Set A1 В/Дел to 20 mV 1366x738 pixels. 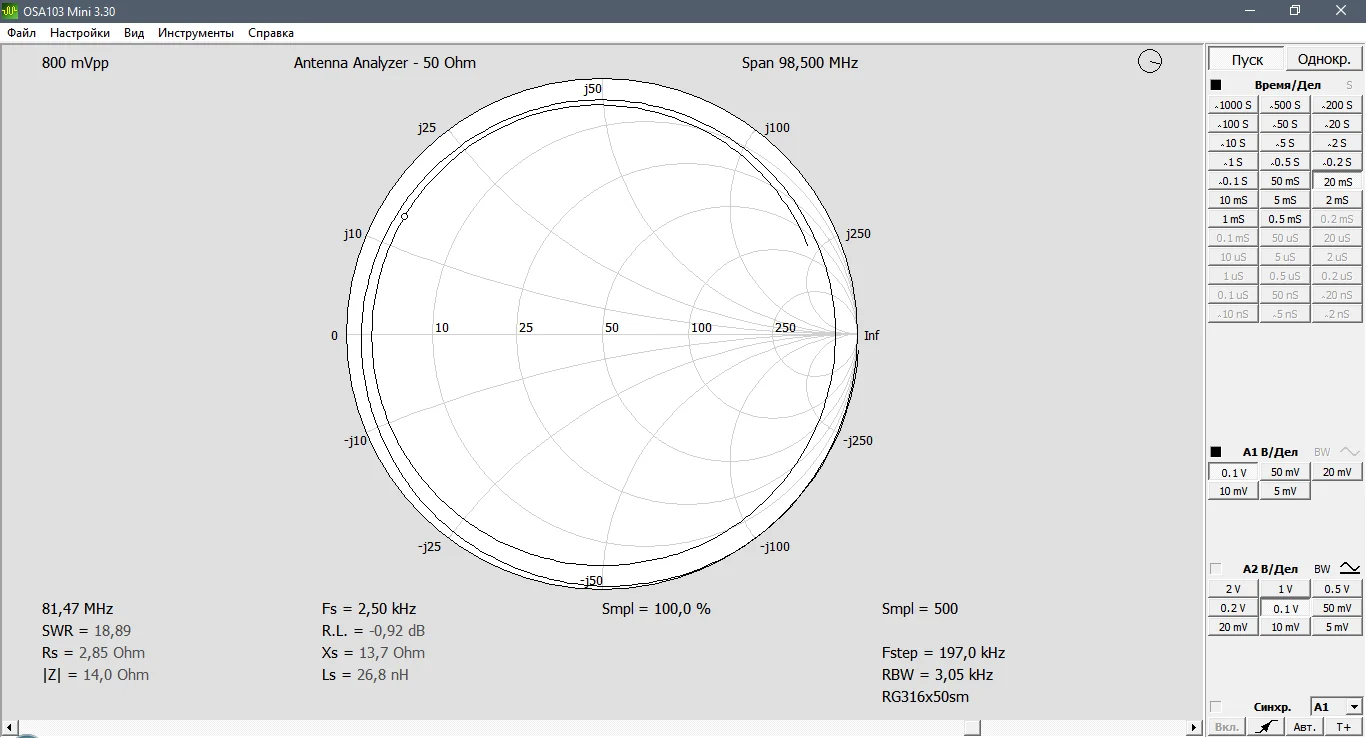pyautogui.click(x=1337, y=472)
